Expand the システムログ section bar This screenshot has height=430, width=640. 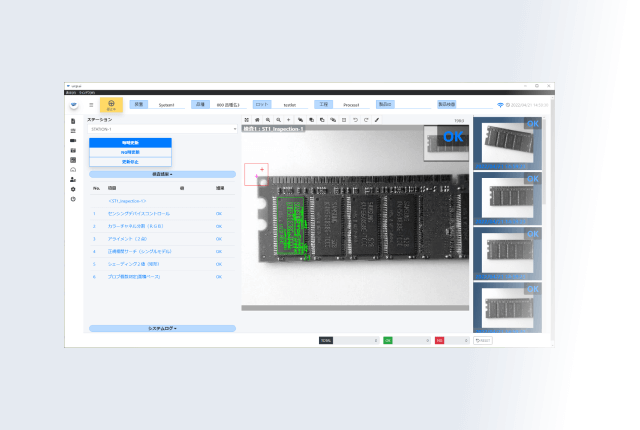click(162, 328)
